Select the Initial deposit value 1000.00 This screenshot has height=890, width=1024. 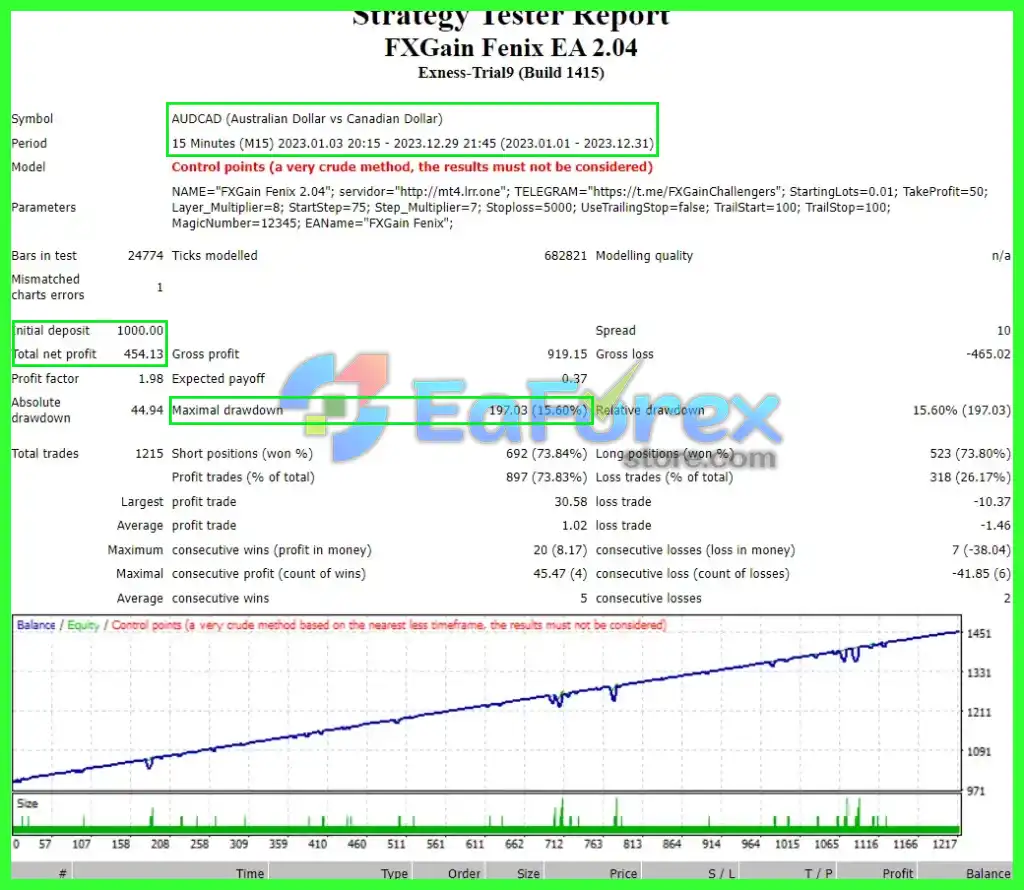point(140,330)
